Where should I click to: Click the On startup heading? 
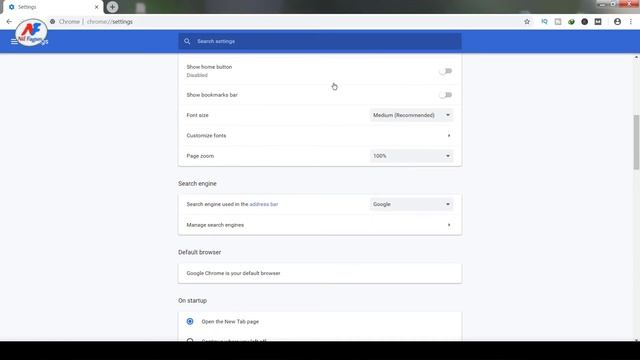[x=192, y=300]
